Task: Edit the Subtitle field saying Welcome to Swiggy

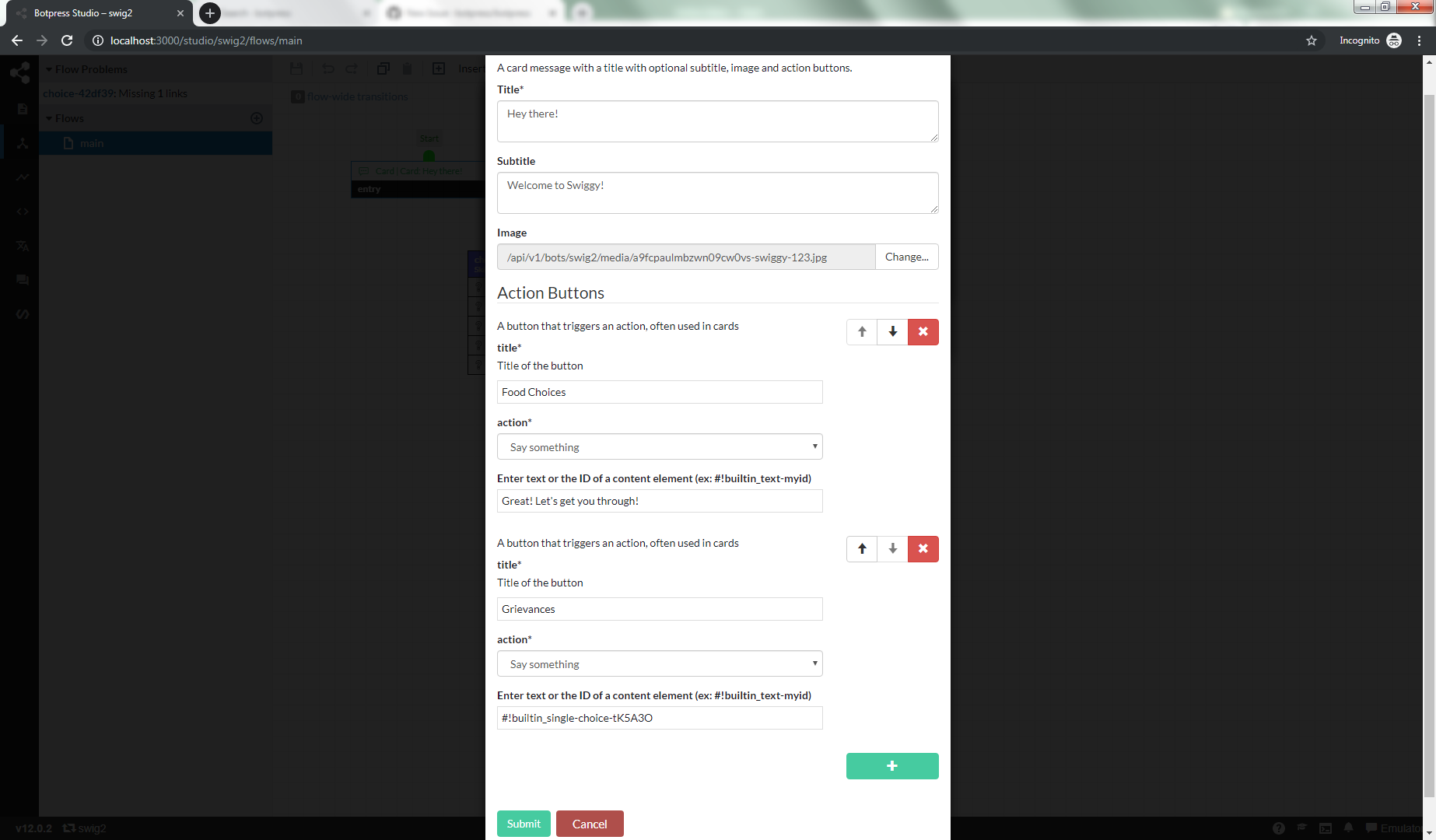Action: click(x=717, y=192)
